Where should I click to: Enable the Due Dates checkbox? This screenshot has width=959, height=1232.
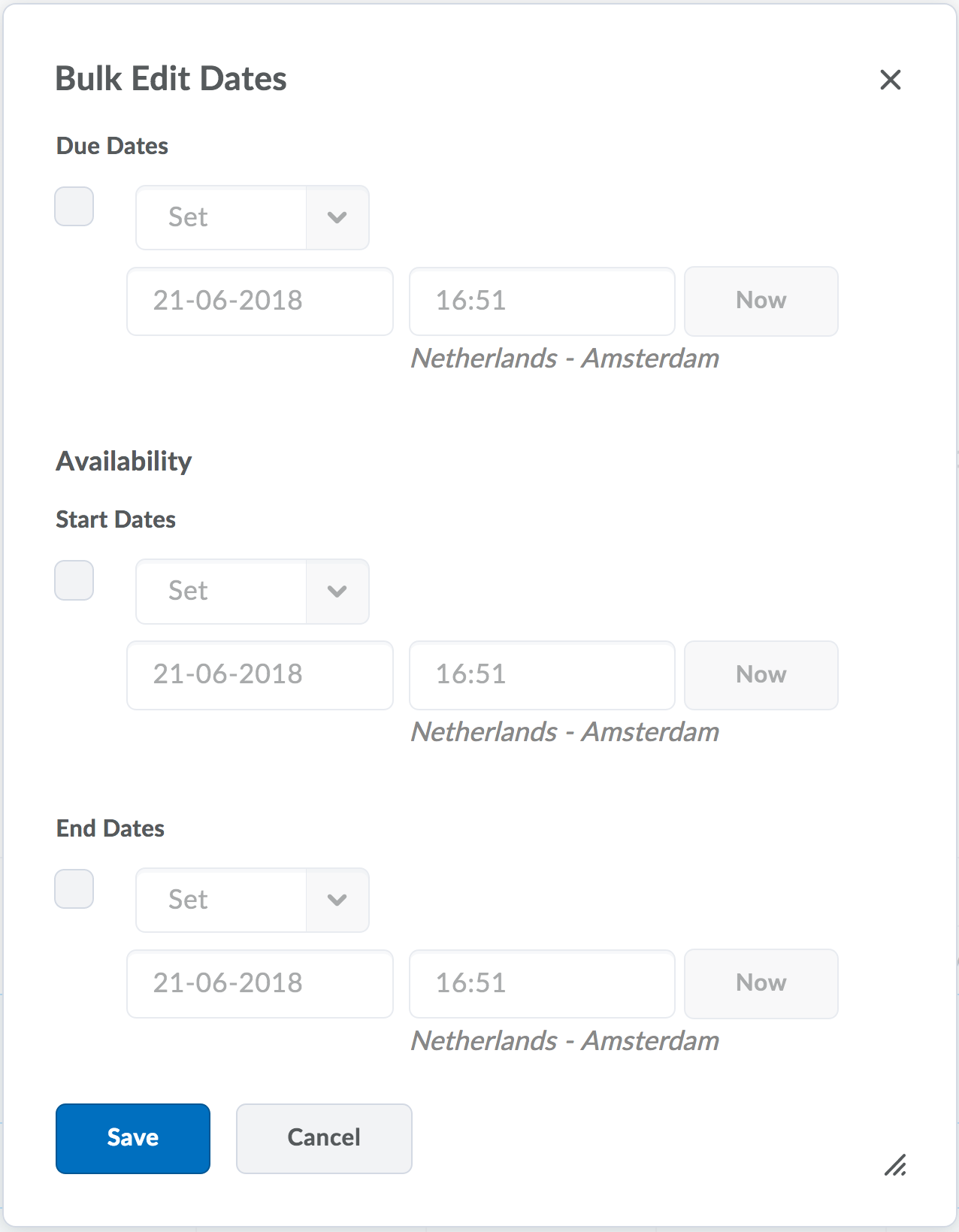click(x=74, y=207)
